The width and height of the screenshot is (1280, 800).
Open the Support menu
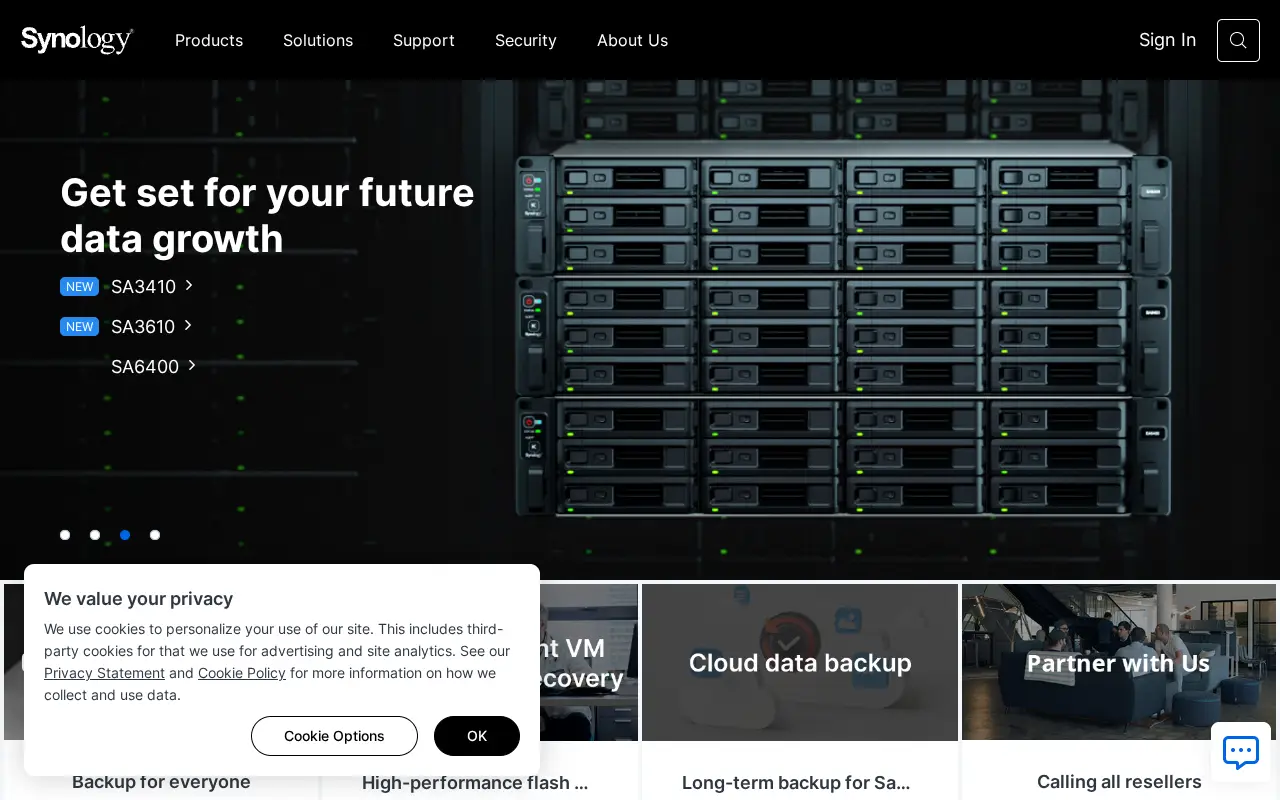pos(424,40)
